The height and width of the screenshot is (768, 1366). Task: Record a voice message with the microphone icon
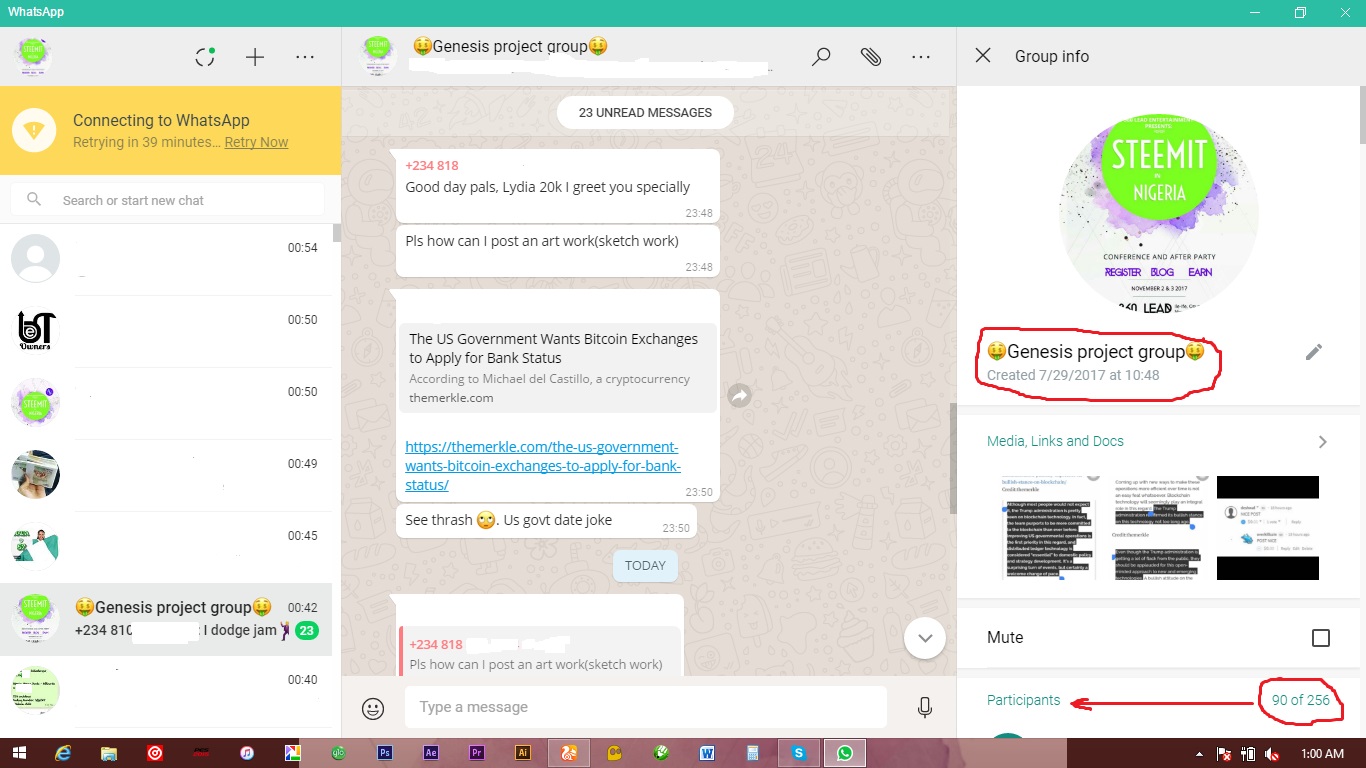point(924,707)
